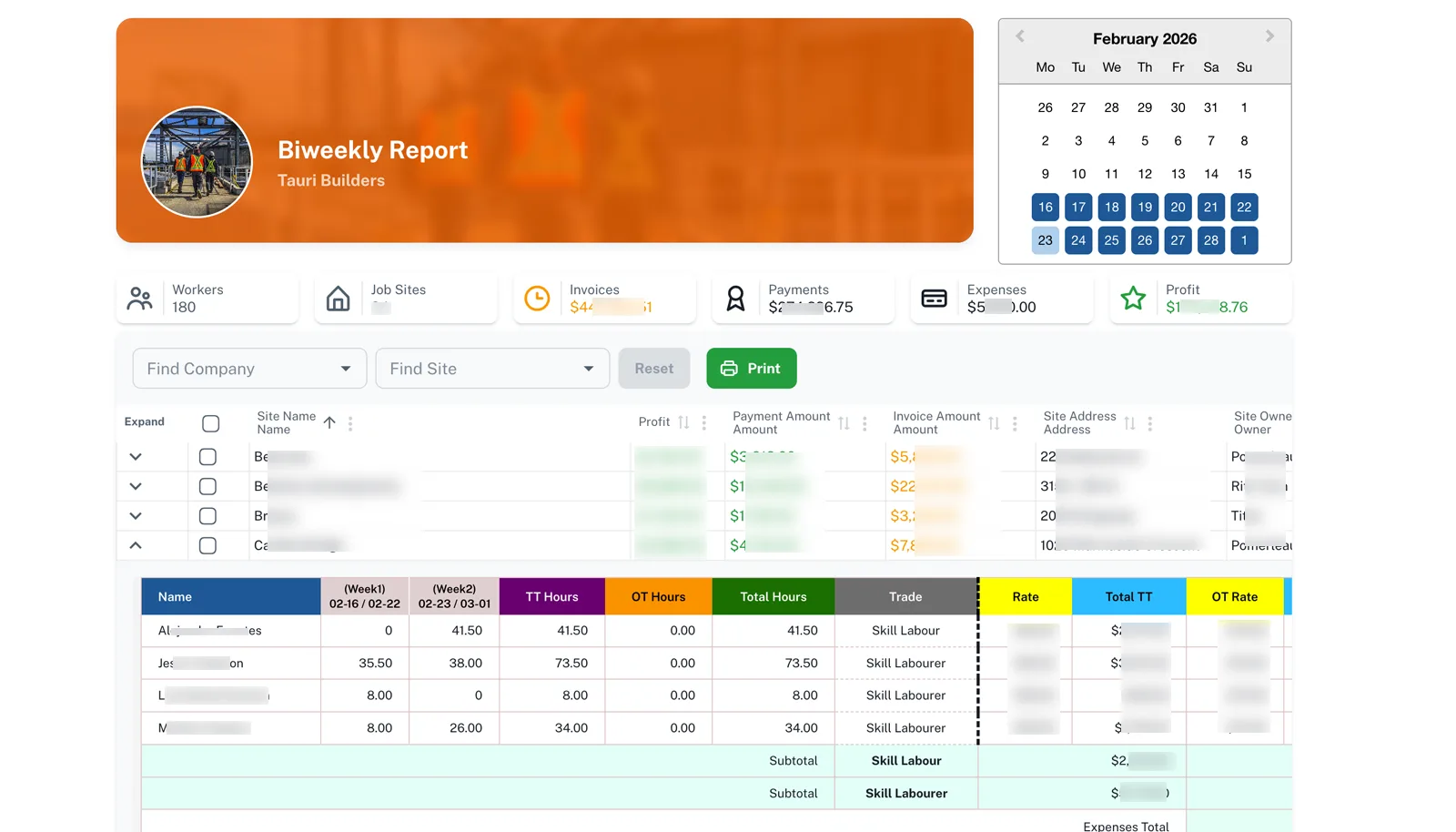Toggle the select-all checkbox in table header
Viewport: 1456px width, 832px height.
coord(211,423)
